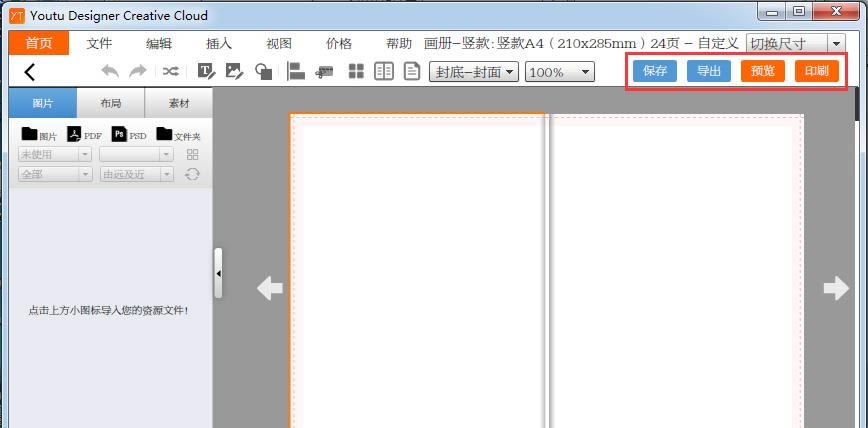868x428 pixels.
Task: Open the 全部 filter dropdown
Action: [55, 174]
